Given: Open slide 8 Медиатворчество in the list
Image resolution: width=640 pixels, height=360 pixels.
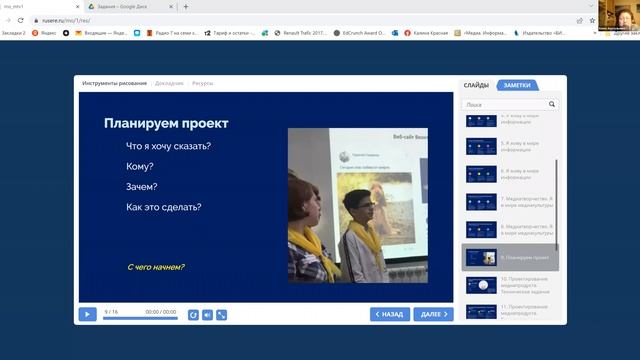Looking at the screenshot, I should point(510,230).
